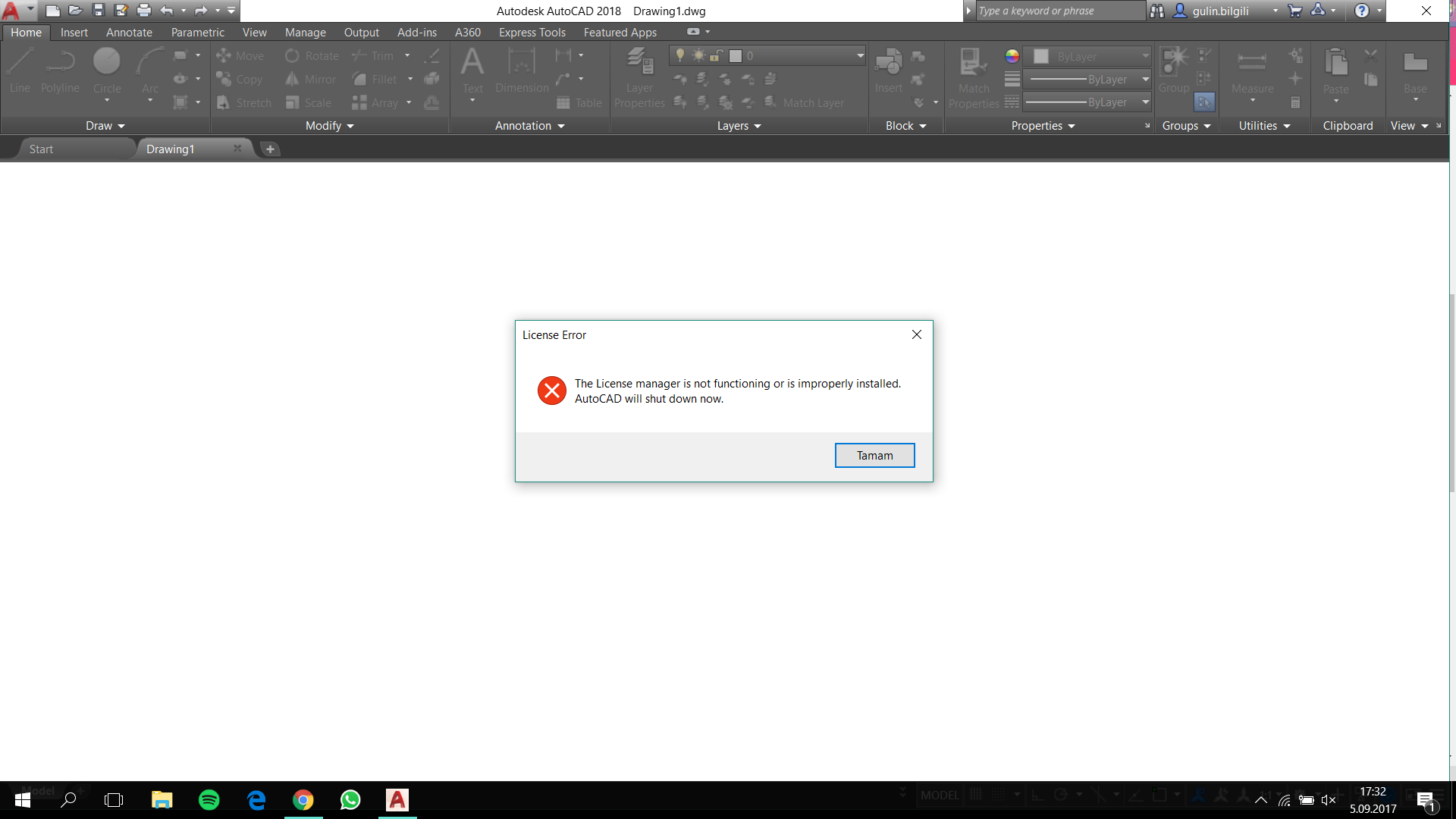This screenshot has width=1456, height=819.
Task: Click the Save icon in quick access toolbar
Action: [x=99, y=11]
